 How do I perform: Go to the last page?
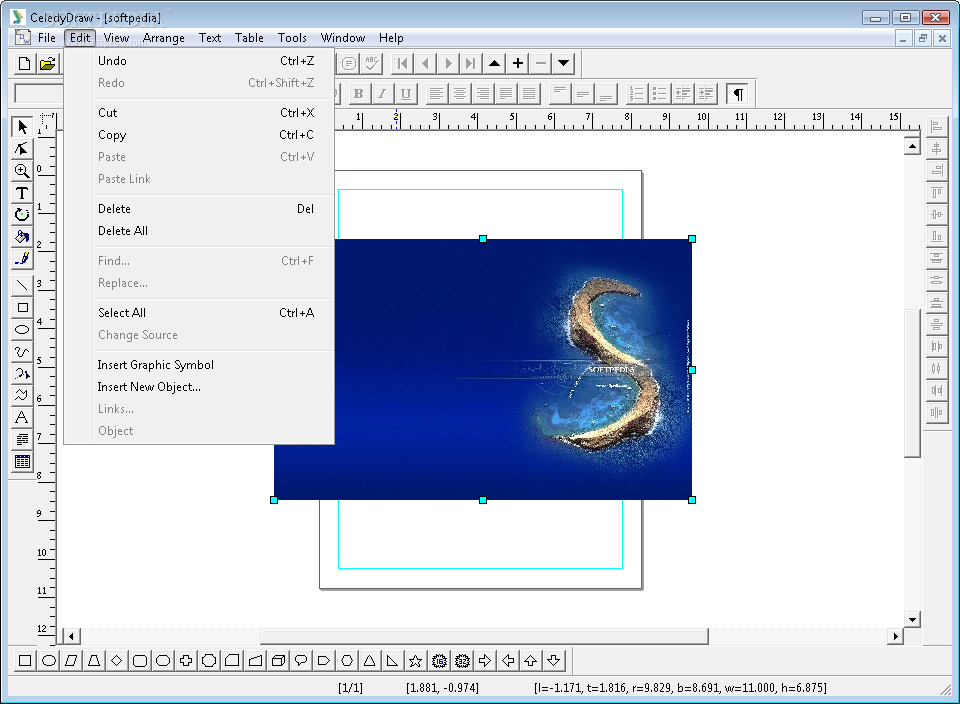tap(471, 63)
